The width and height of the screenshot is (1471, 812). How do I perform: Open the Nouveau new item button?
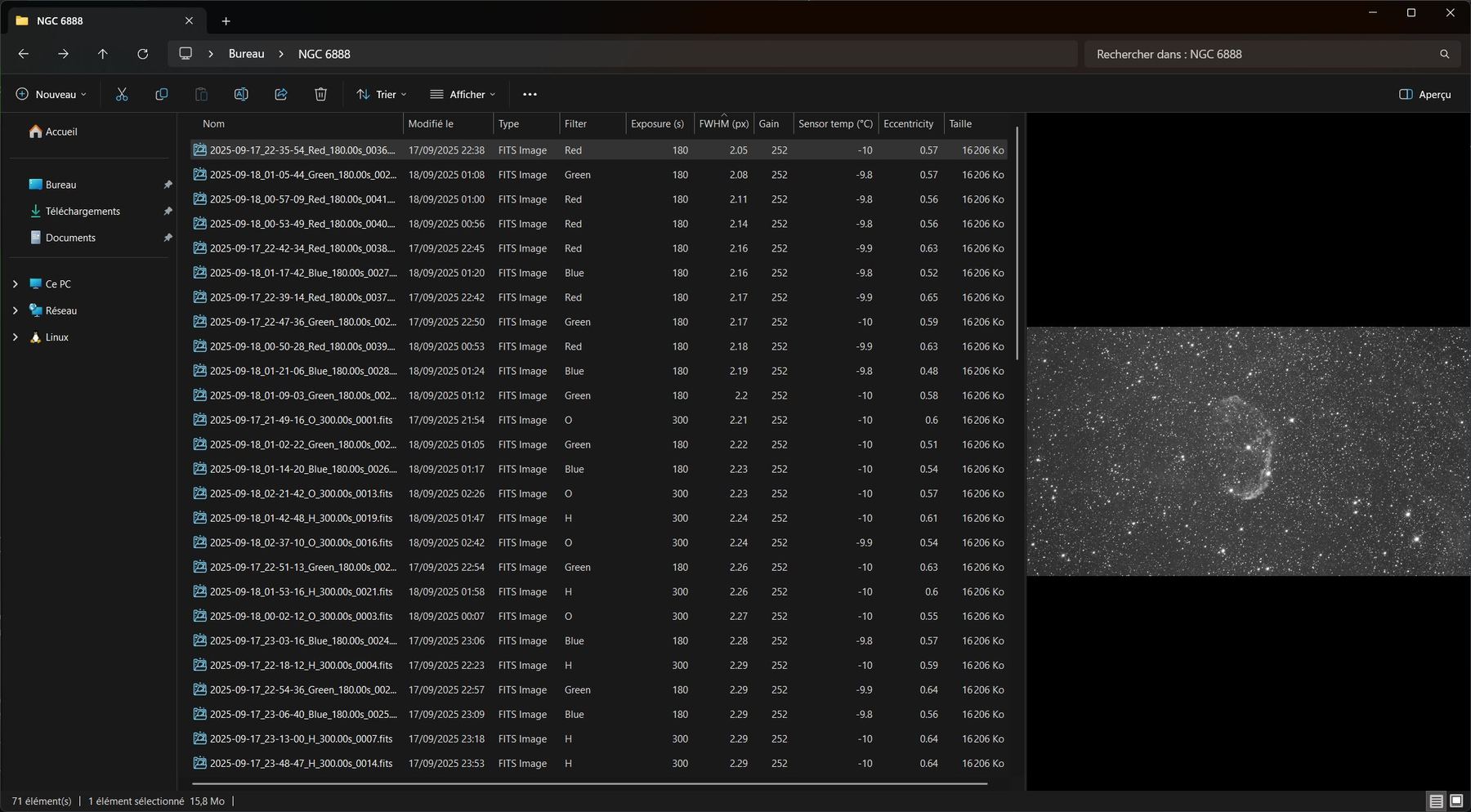[x=51, y=95]
